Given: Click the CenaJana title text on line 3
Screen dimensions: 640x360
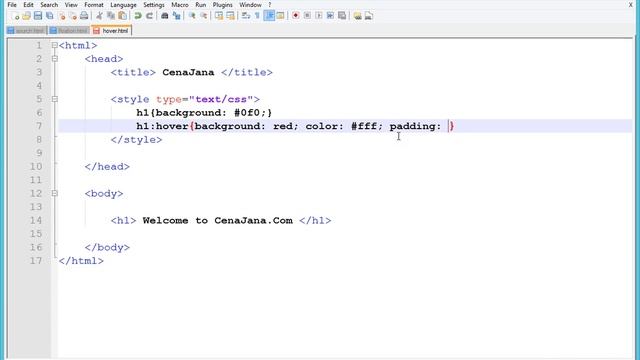Looking at the screenshot, I should click(x=188, y=72).
